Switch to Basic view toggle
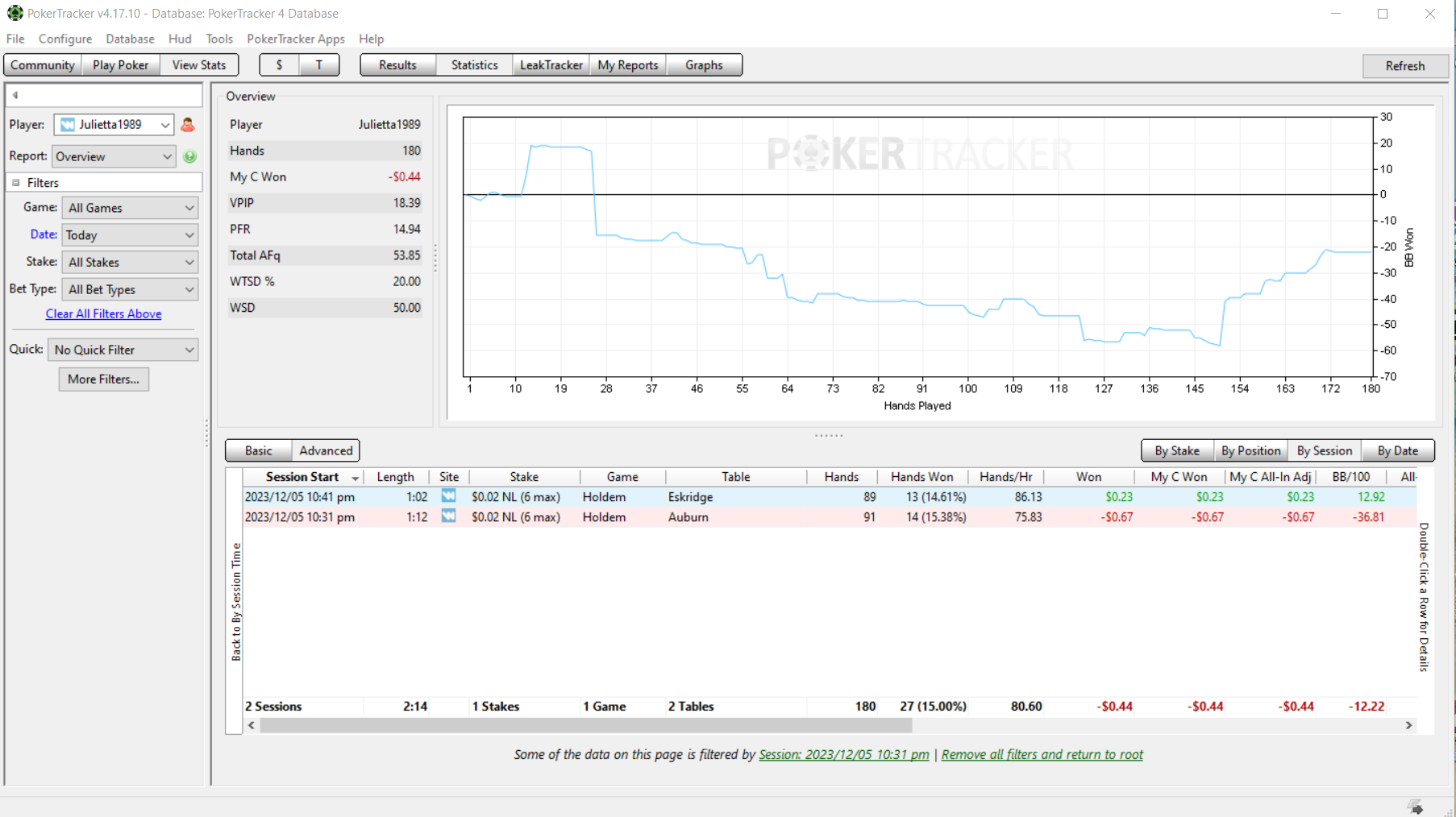This screenshot has height=817, width=1456. tap(259, 450)
